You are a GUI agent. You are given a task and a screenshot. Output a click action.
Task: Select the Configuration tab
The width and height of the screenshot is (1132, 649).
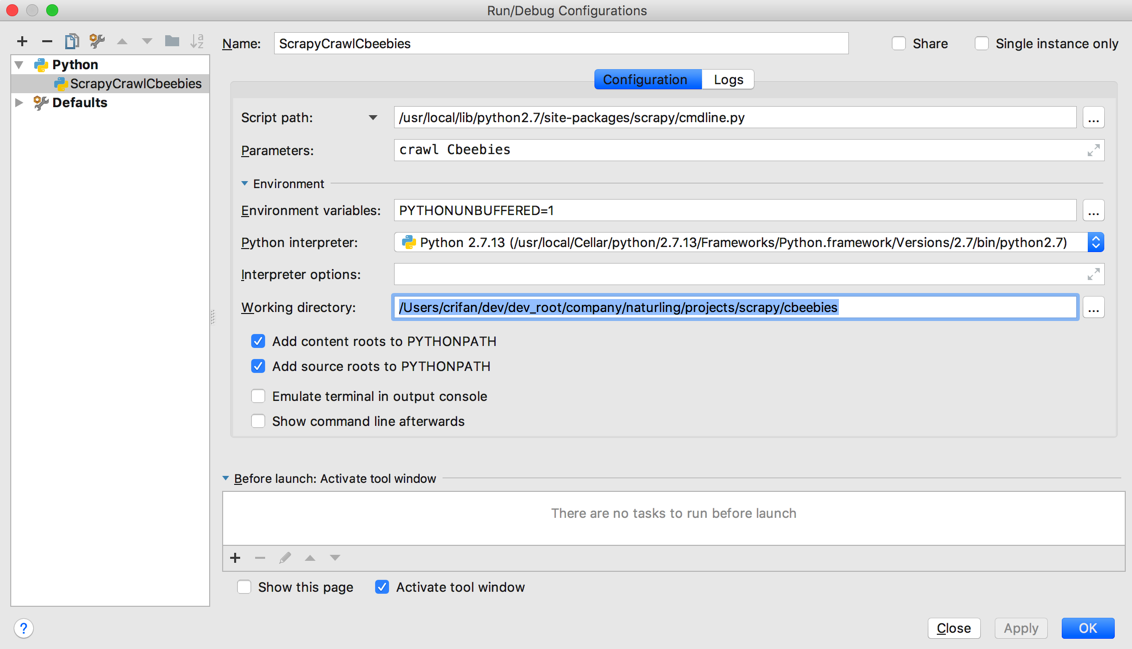tap(645, 79)
